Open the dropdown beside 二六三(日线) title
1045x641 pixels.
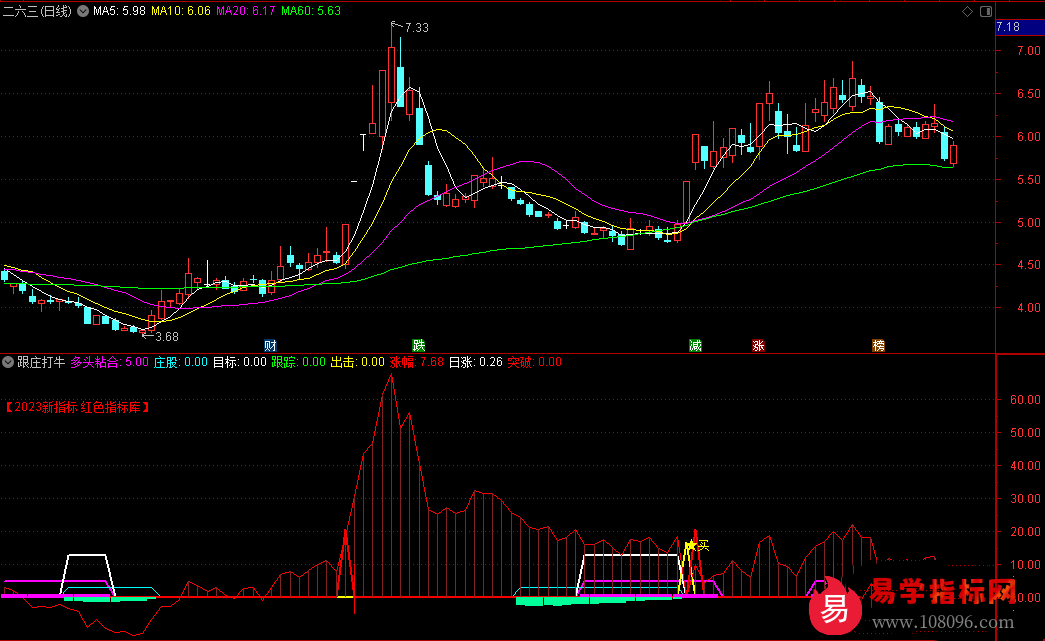click(x=83, y=11)
